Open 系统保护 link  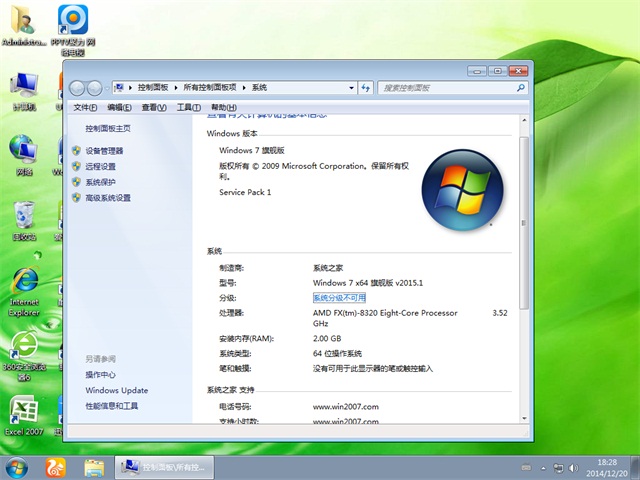click(x=100, y=182)
